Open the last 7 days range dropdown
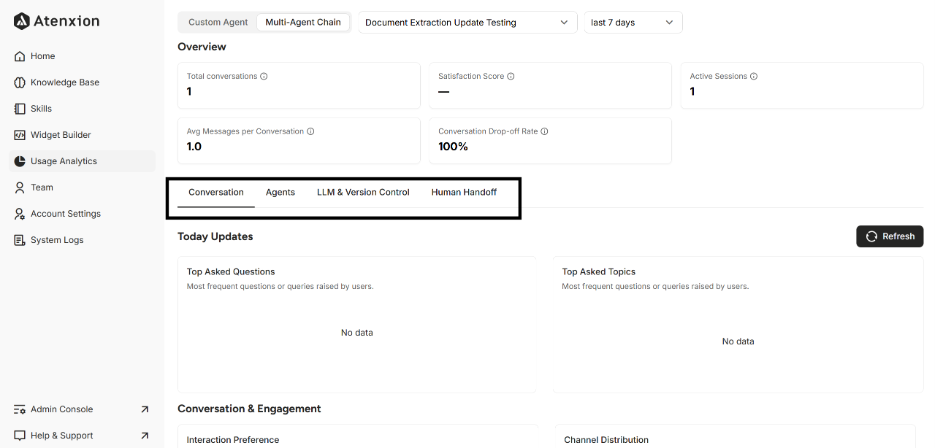Viewport: 936px width, 448px height. [x=633, y=23]
